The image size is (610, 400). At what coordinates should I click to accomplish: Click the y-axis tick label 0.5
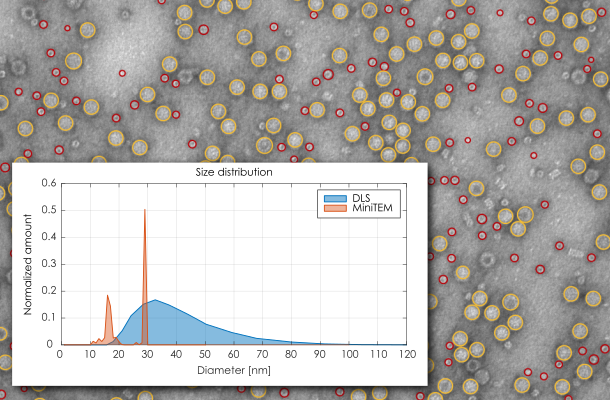point(47,211)
